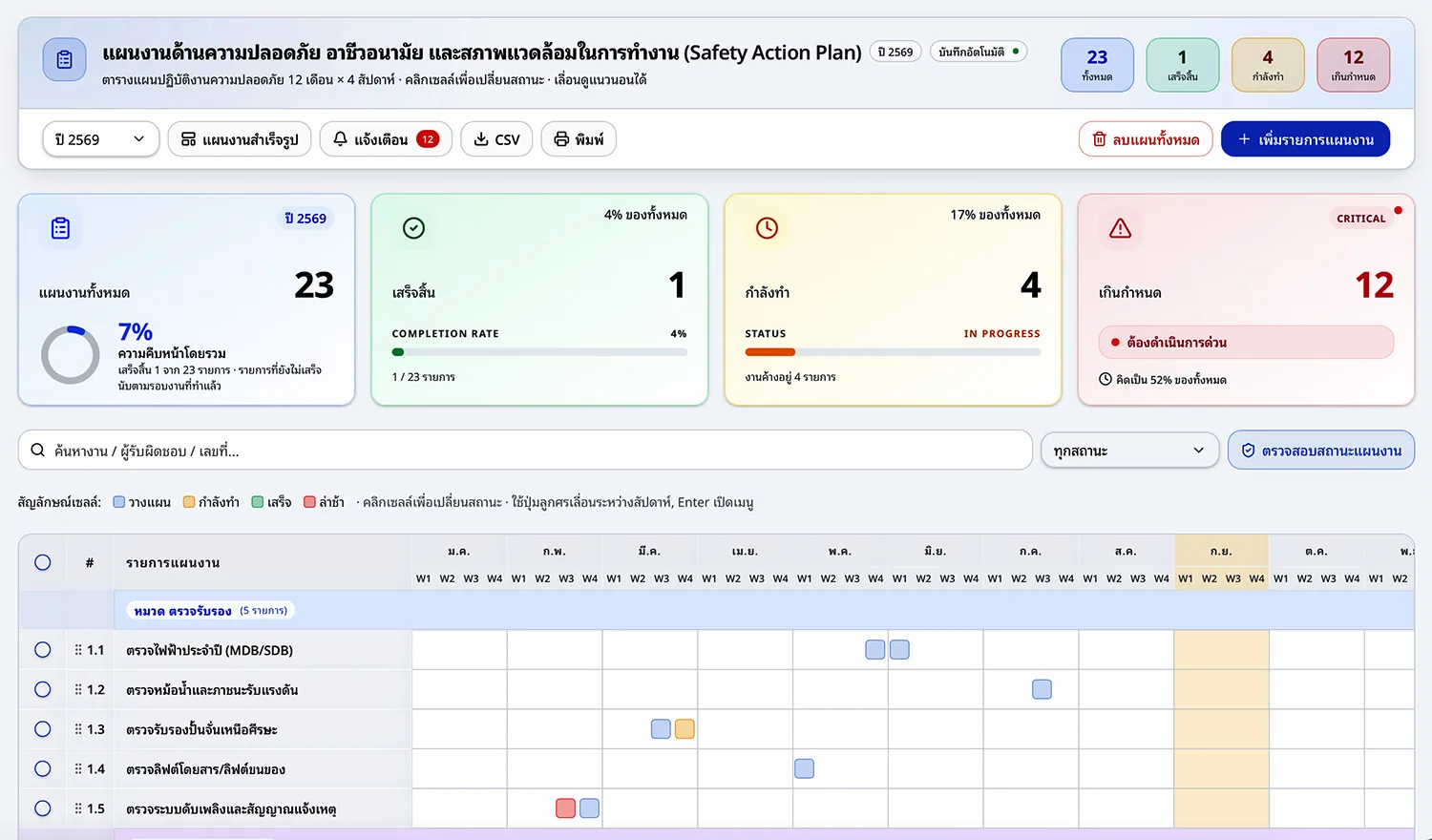Open the ปี 2569 year dropdown
1432x840 pixels.
[x=100, y=139]
